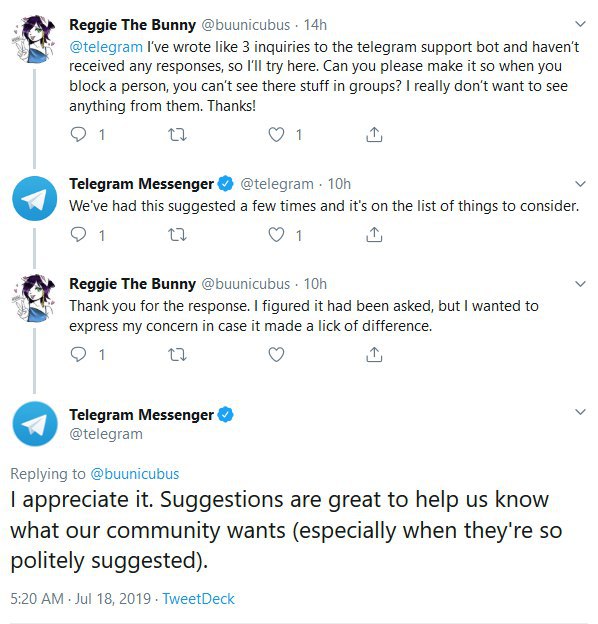Expand chevron menu on Telegram's 10h reply
Screen dimensions: 598x624
pos(580,183)
